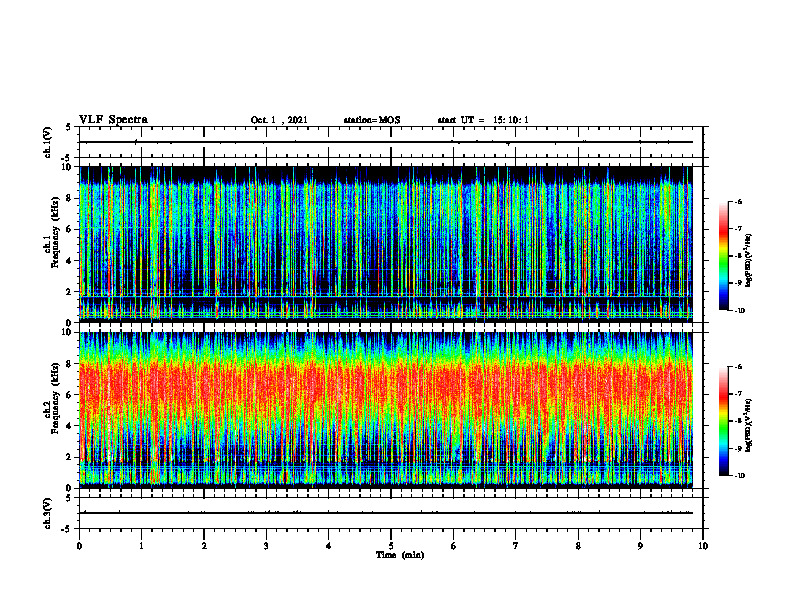Click time axis tick label "2"
Image resolution: width=792 pixels, height=612 pixels.
point(204,546)
